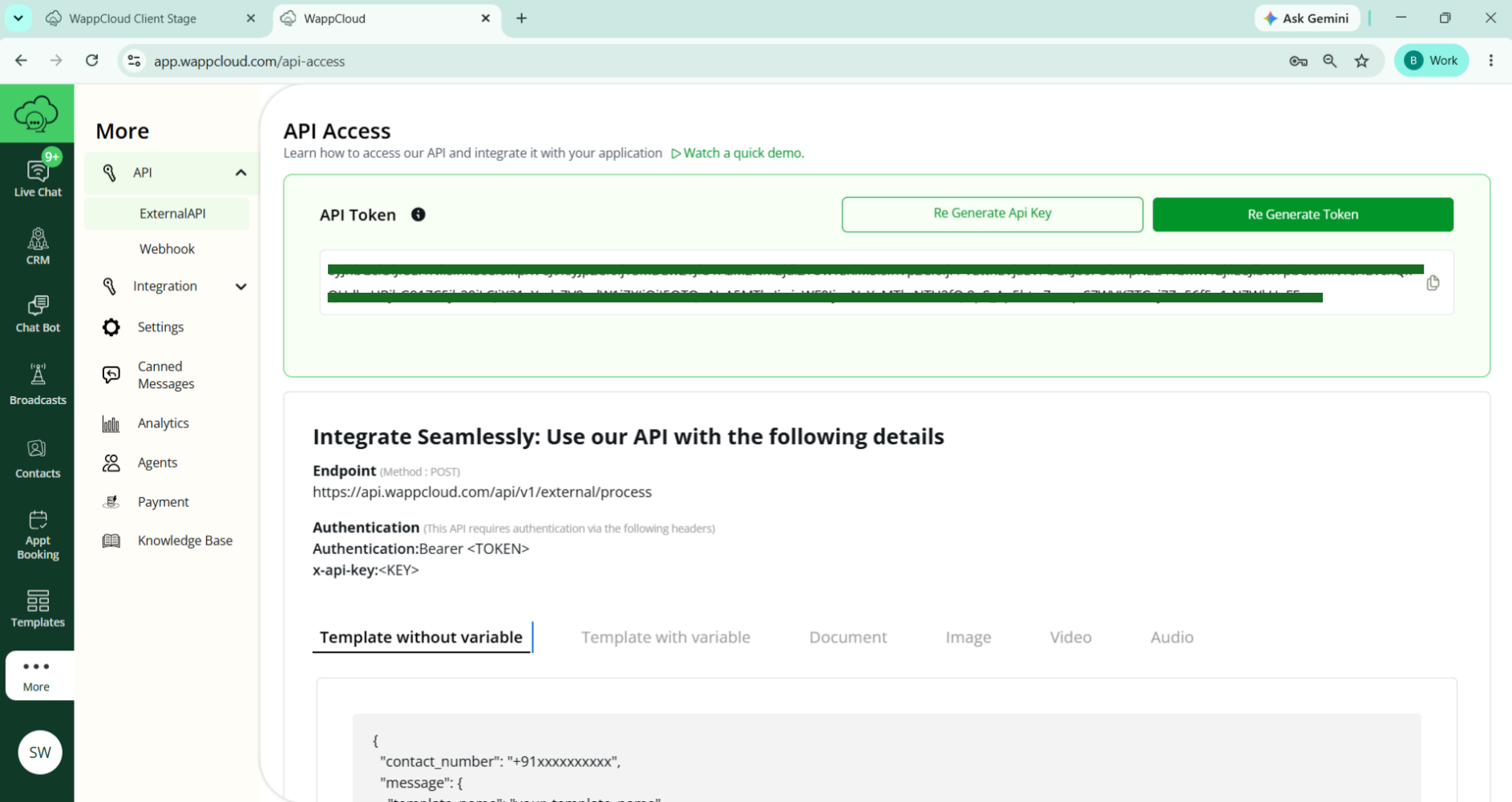Open the browser zoom magnifier icon
The height and width of the screenshot is (802, 1512).
coord(1329,60)
